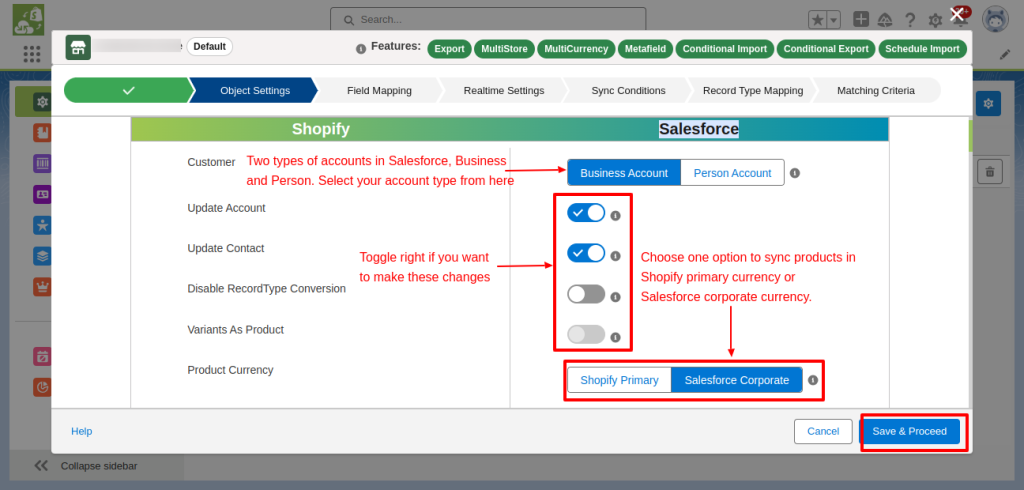1024x490 pixels.
Task: Collapse the sidebar
Action: point(86,466)
